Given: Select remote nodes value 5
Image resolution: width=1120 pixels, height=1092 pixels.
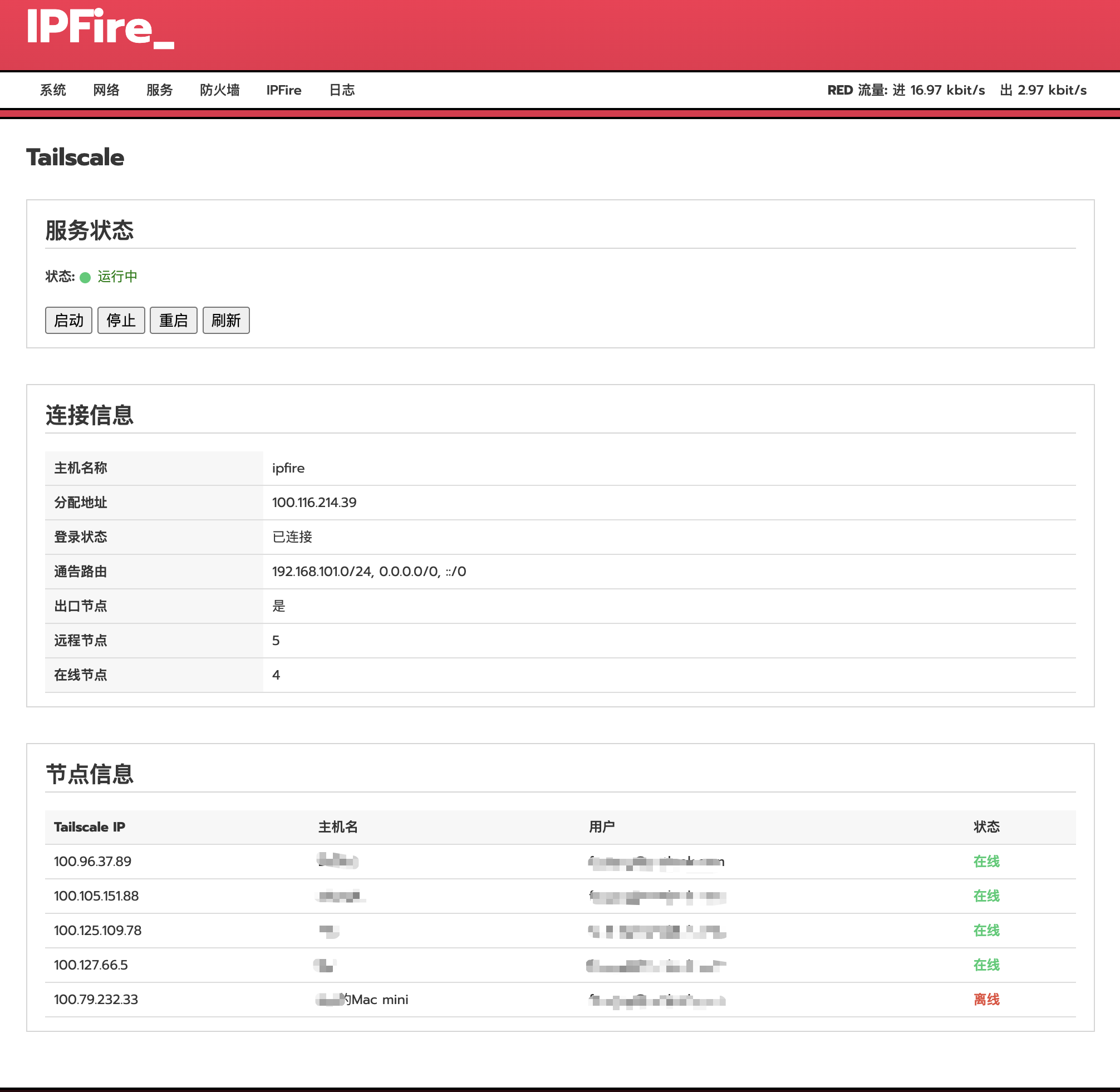Looking at the screenshot, I should [x=276, y=641].
